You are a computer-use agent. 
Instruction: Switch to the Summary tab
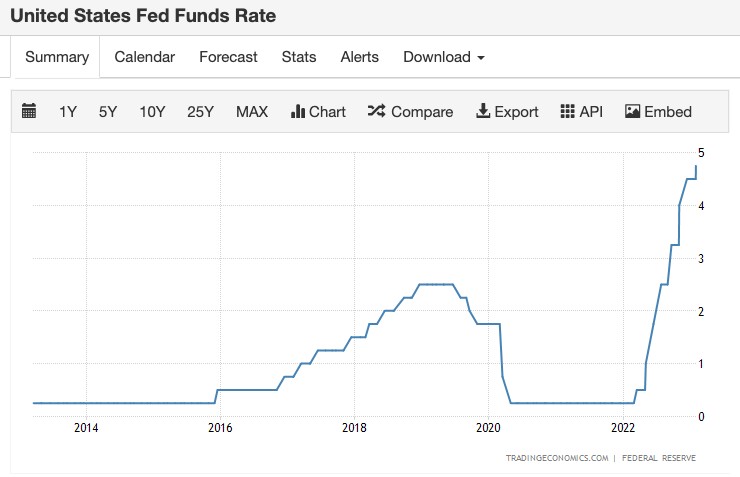[57, 57]
